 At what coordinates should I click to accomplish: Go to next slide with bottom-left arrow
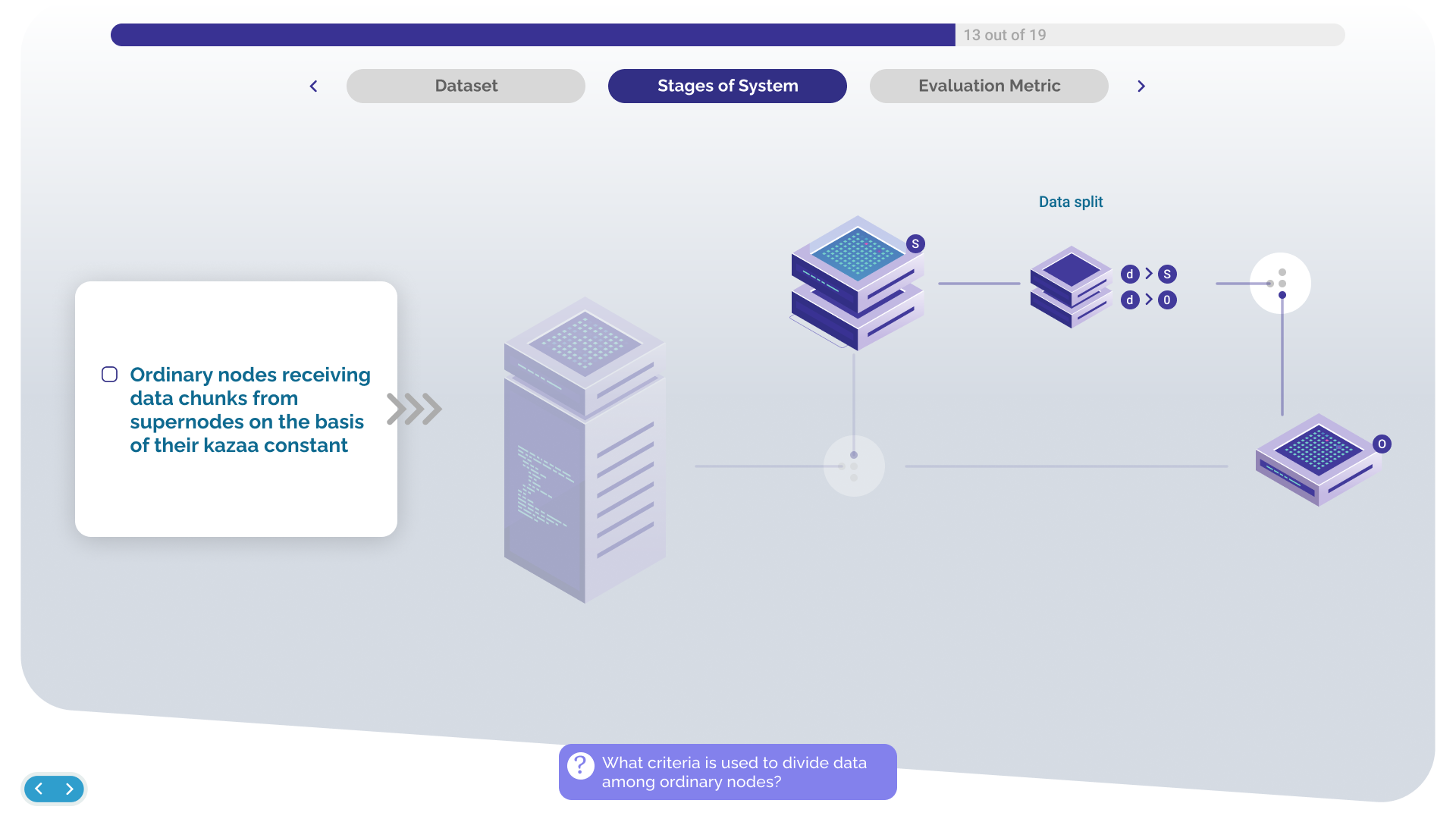70,789
